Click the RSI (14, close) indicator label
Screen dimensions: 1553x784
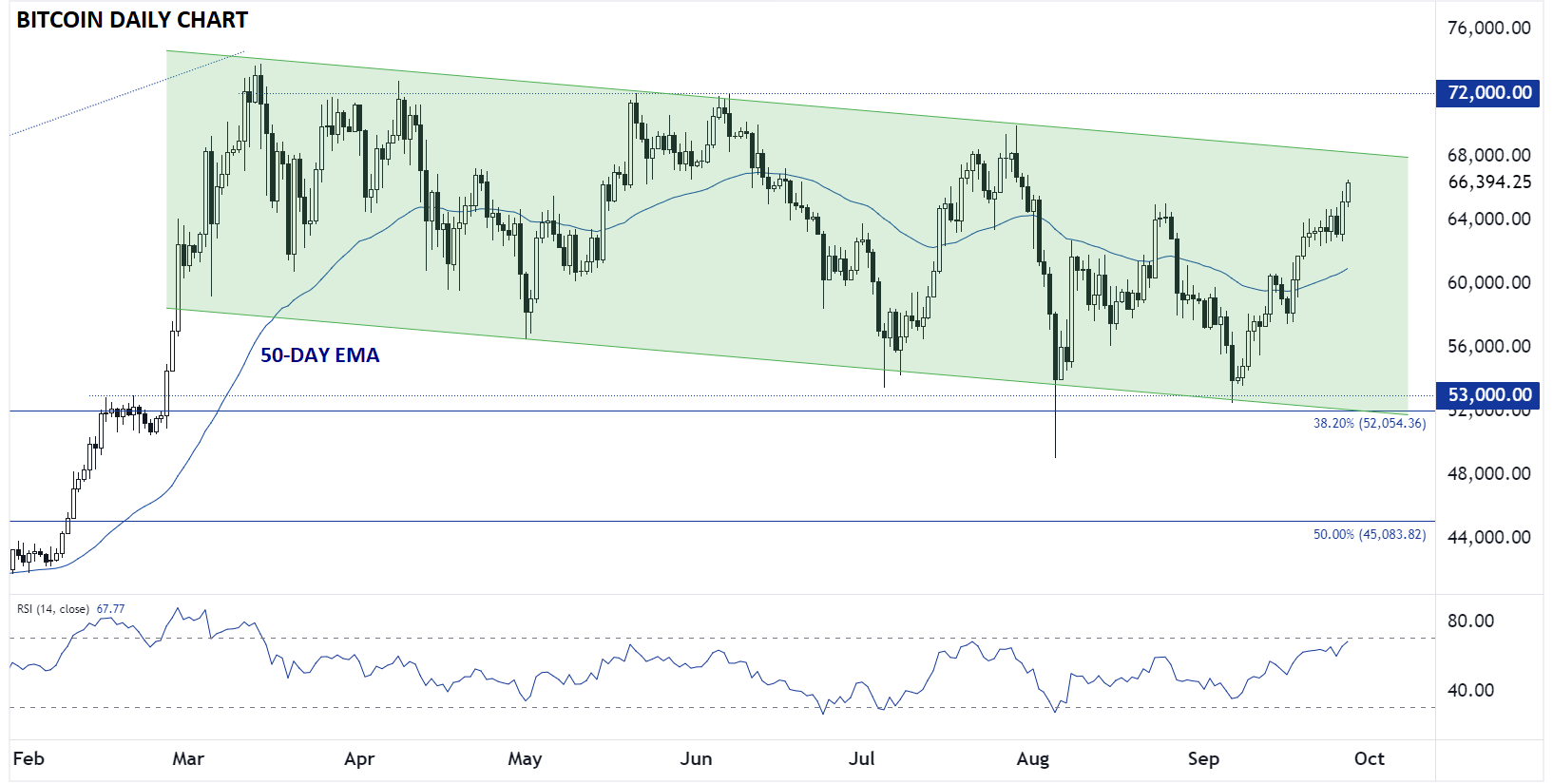[53, 609]
